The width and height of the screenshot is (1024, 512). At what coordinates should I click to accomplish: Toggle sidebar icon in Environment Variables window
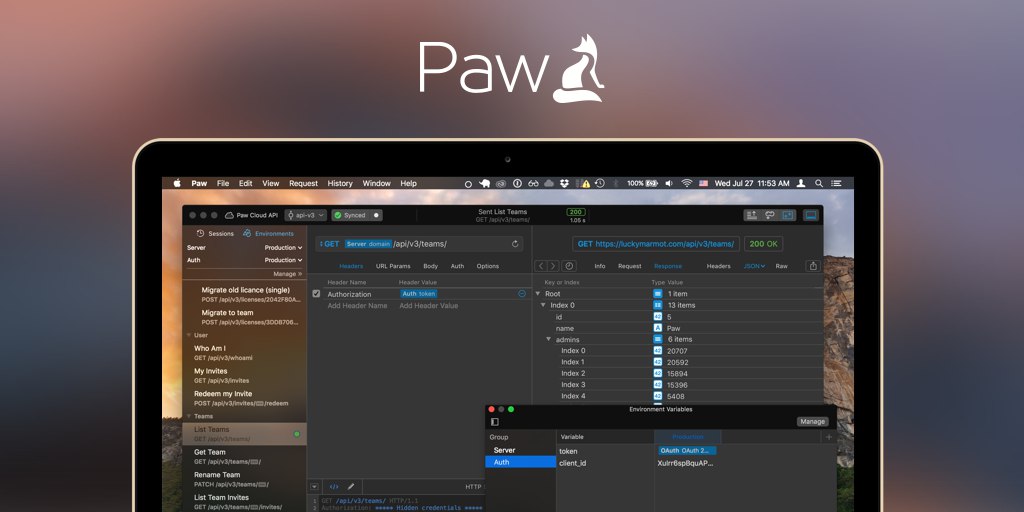tap(494, 422)
